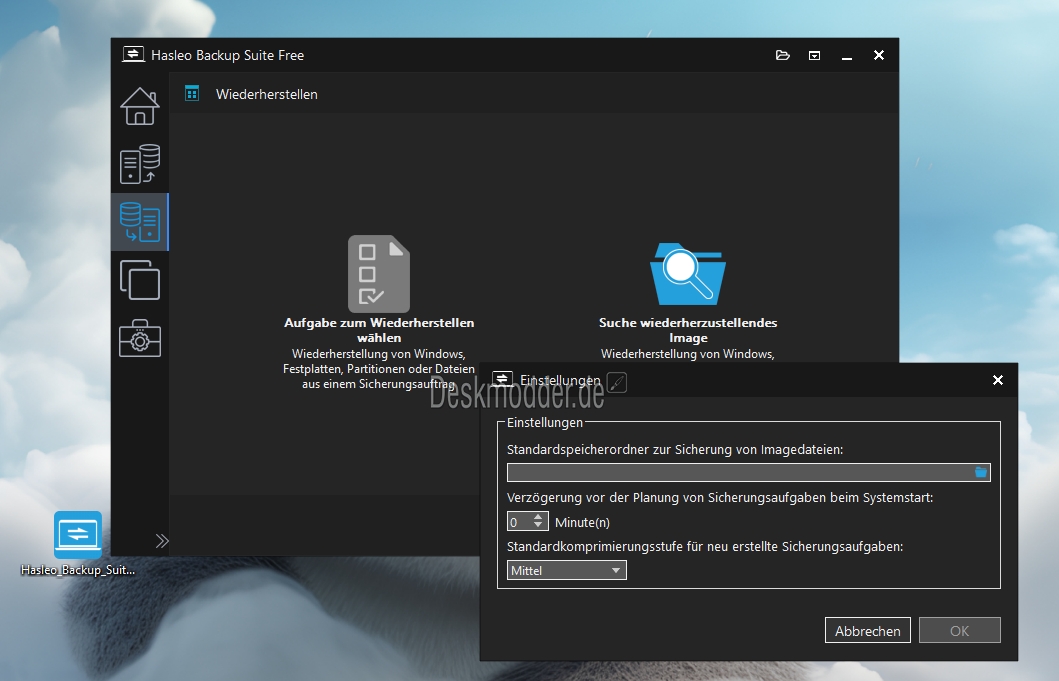Select the Restore section icon in sidebar
This screenshot has height=681, width=1059.
pyautogui.click(x=140, y=222)
